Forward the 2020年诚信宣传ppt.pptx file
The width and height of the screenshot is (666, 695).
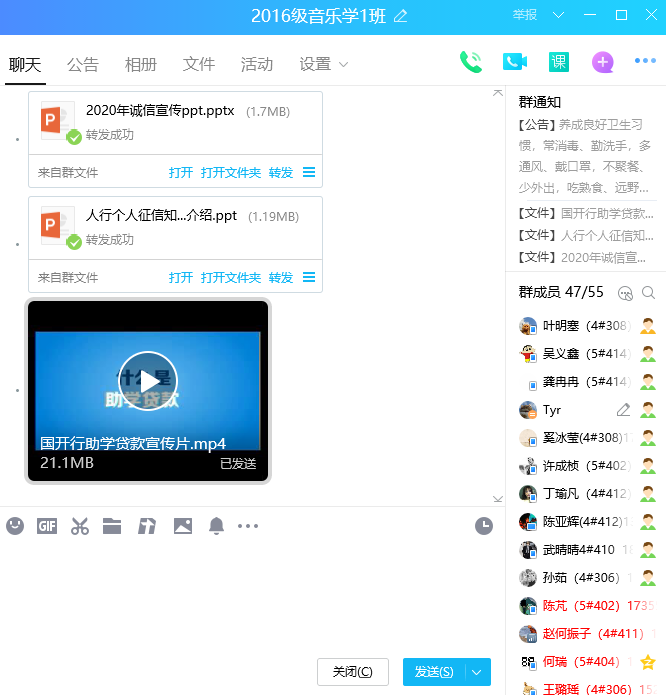click(281, 172)
